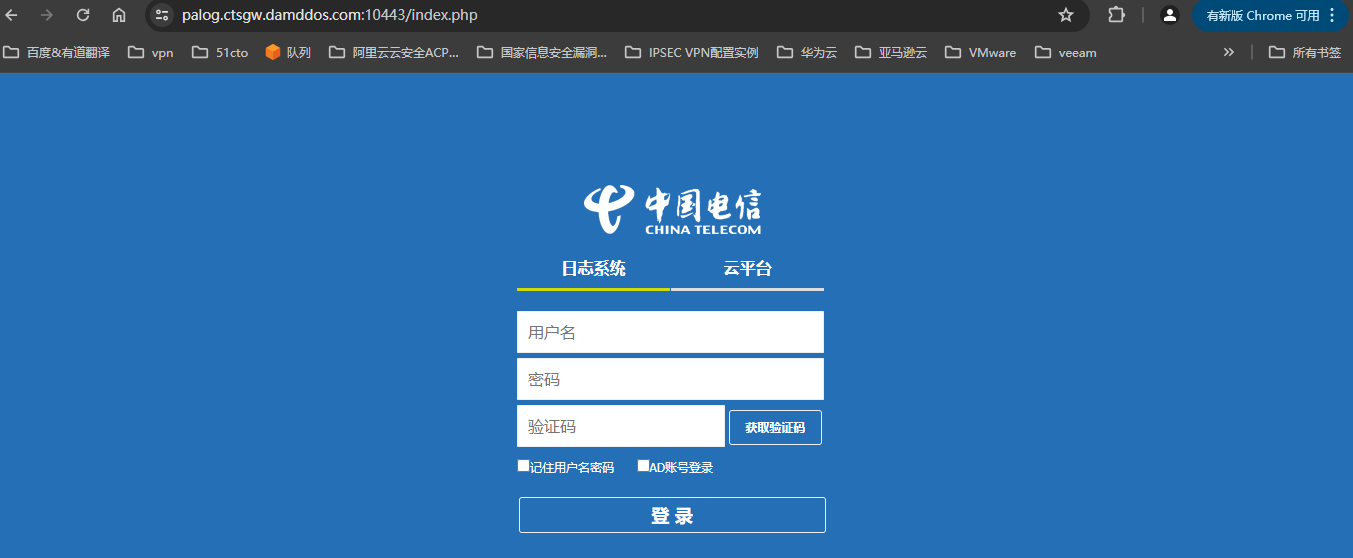This screenshot has height=558, width=1353.
Task: Open the 百度&有道翻译 bookmark folder
Action: coord(56,52)
